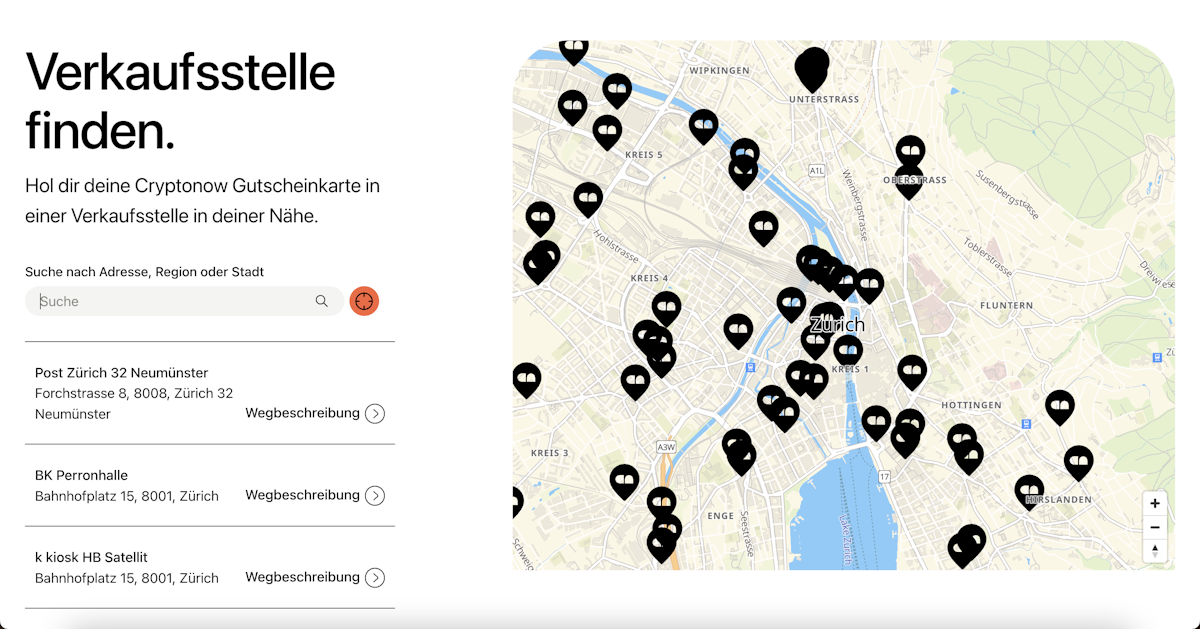Click the Kreis 5 label on the map
Screen dimensions: 1200x629
(643, 155)
